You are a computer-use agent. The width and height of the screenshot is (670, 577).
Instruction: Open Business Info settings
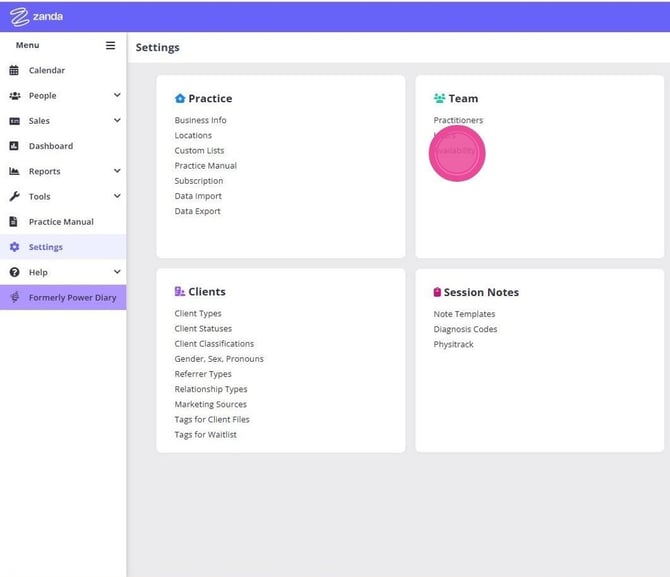[200, 120]
